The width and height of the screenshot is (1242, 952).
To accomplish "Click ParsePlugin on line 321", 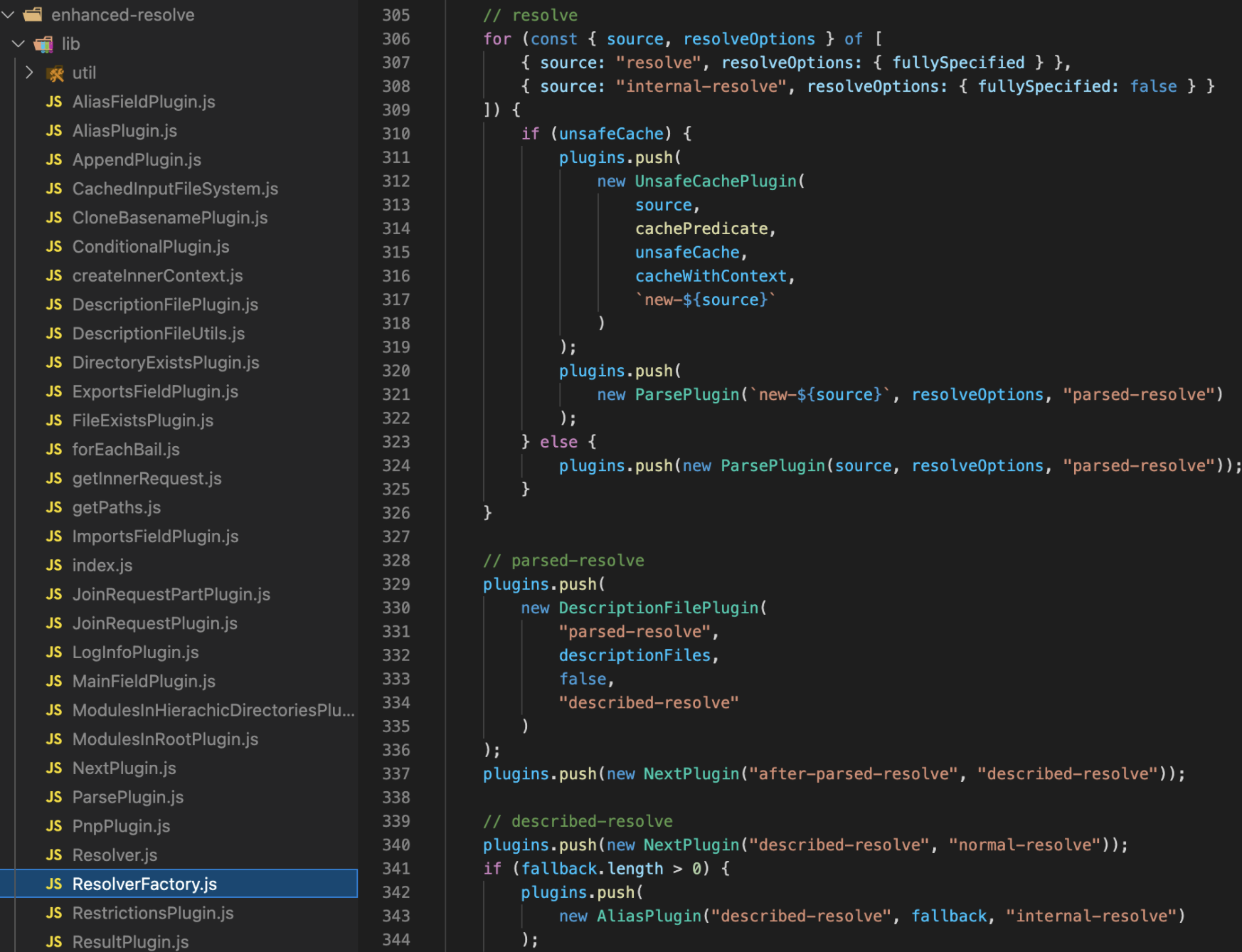I will (687, 394).
